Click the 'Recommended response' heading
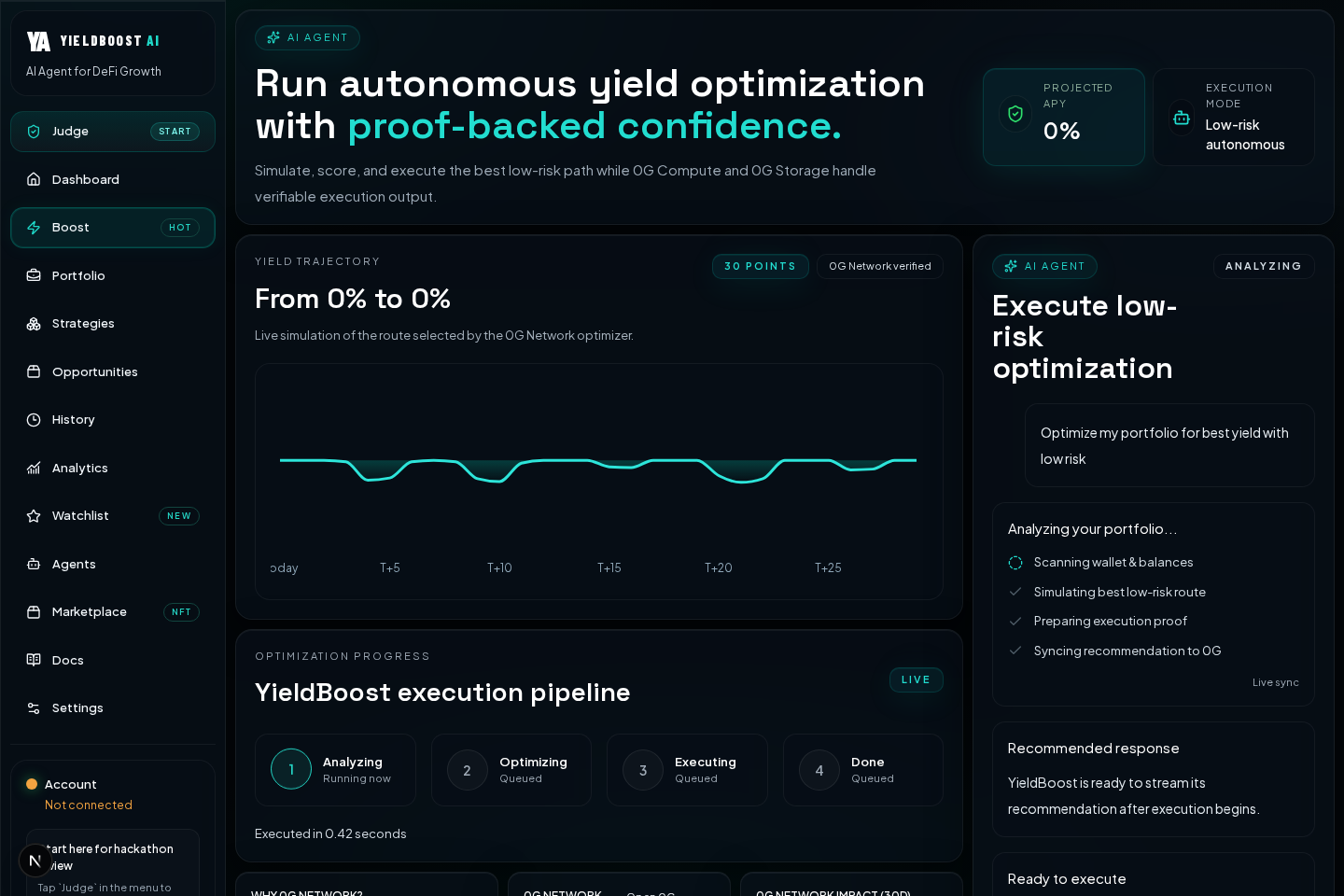 1093,749
